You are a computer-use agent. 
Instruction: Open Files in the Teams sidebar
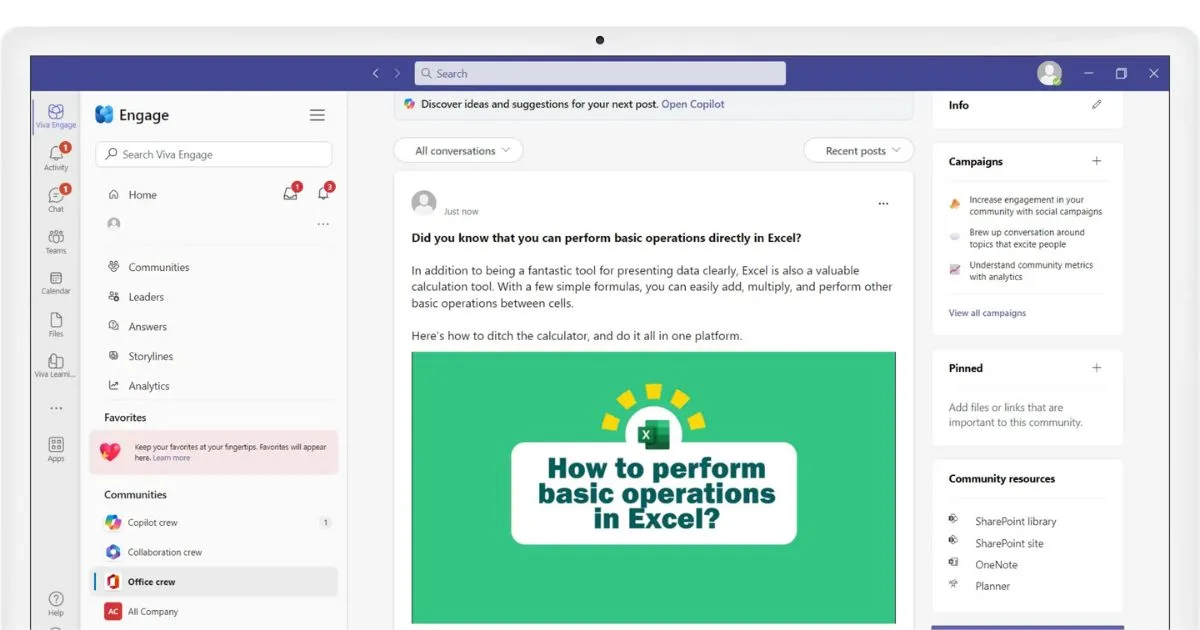(56, 324)
